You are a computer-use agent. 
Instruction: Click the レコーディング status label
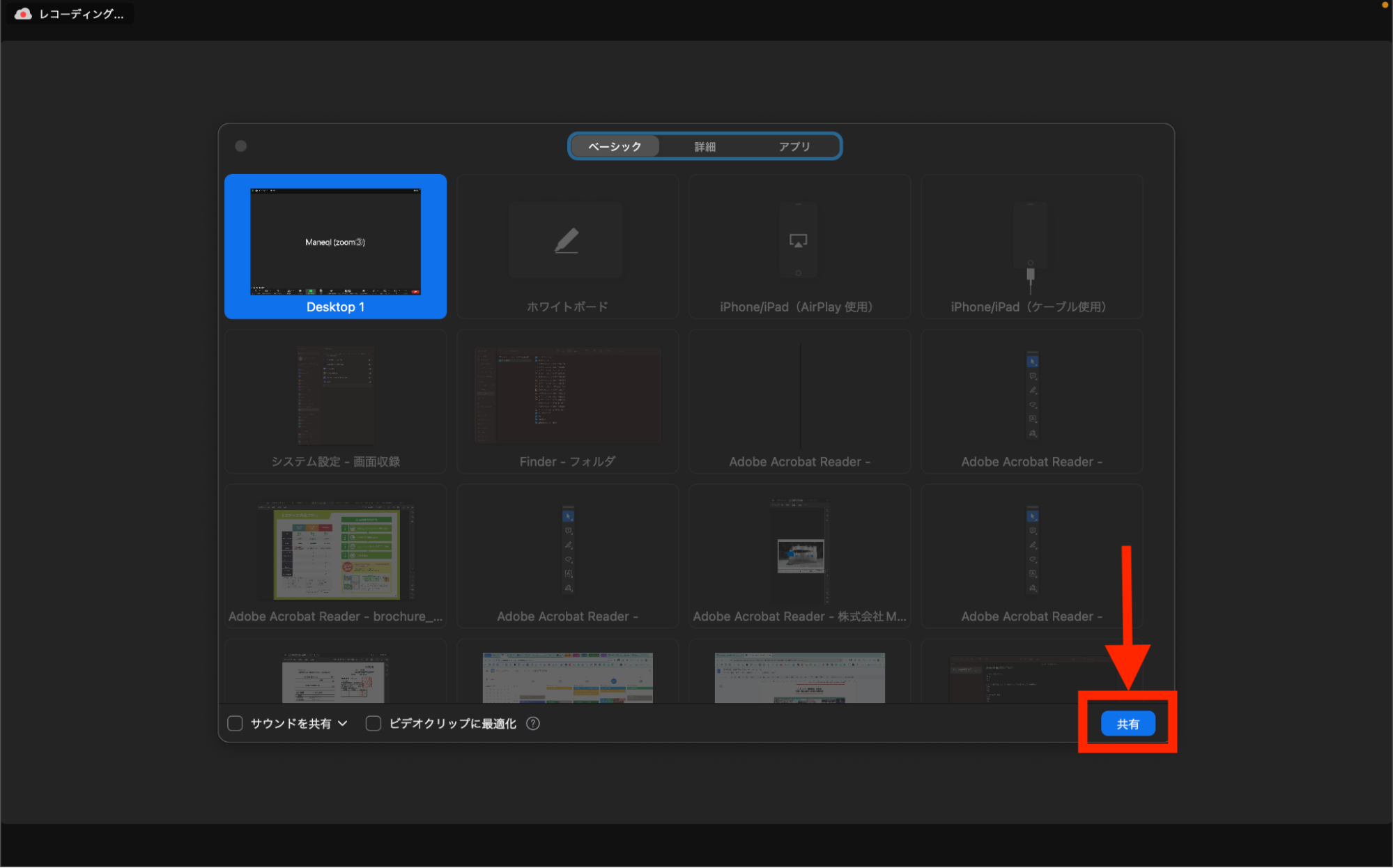click(x=81, y=14)
